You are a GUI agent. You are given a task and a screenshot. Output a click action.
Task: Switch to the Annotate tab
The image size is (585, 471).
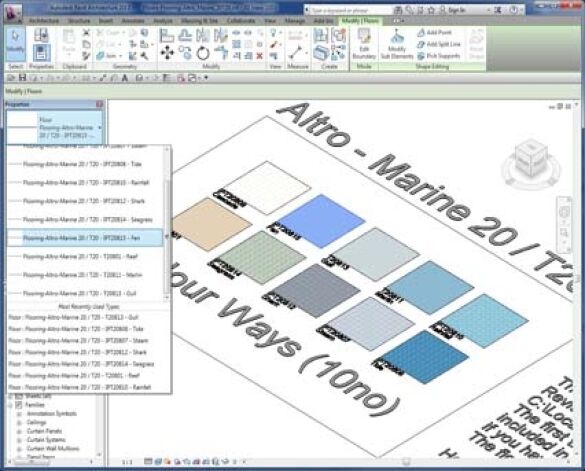pyautogui.click(x=133, y=21)
